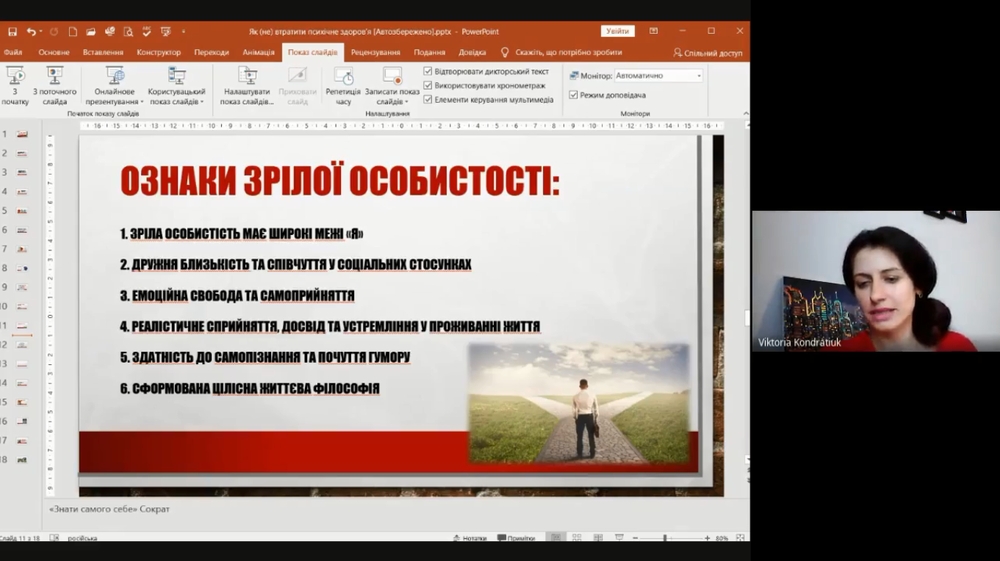
Task: Open the Анімація ribbon tab
Action: pyautogui.click(x=258, y=52)
